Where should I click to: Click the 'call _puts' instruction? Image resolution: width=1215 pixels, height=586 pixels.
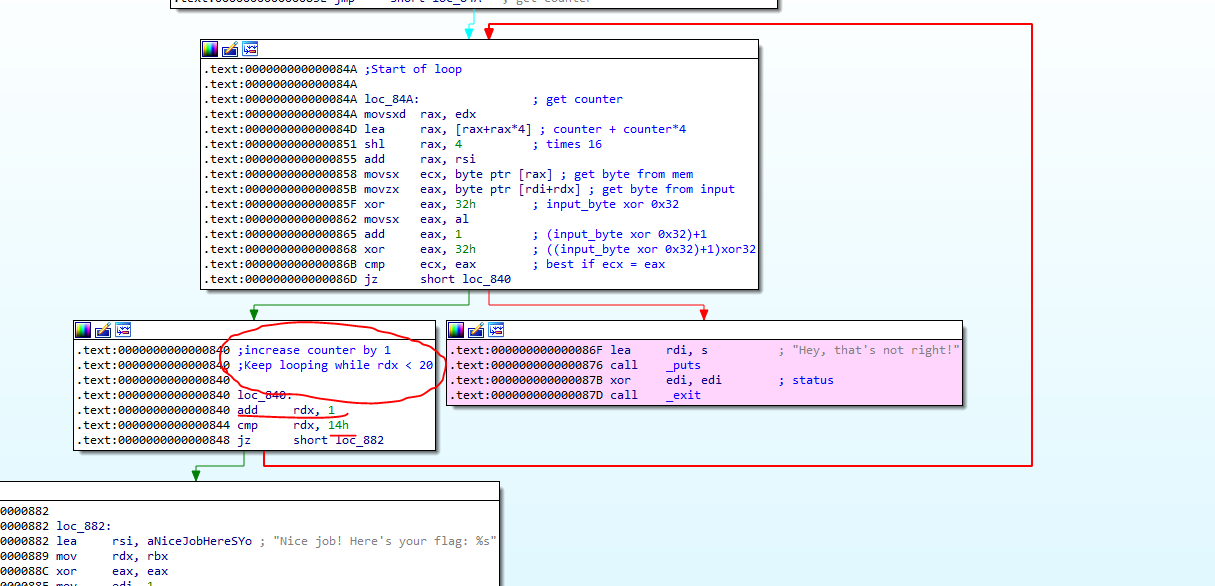tap(655, 365)
